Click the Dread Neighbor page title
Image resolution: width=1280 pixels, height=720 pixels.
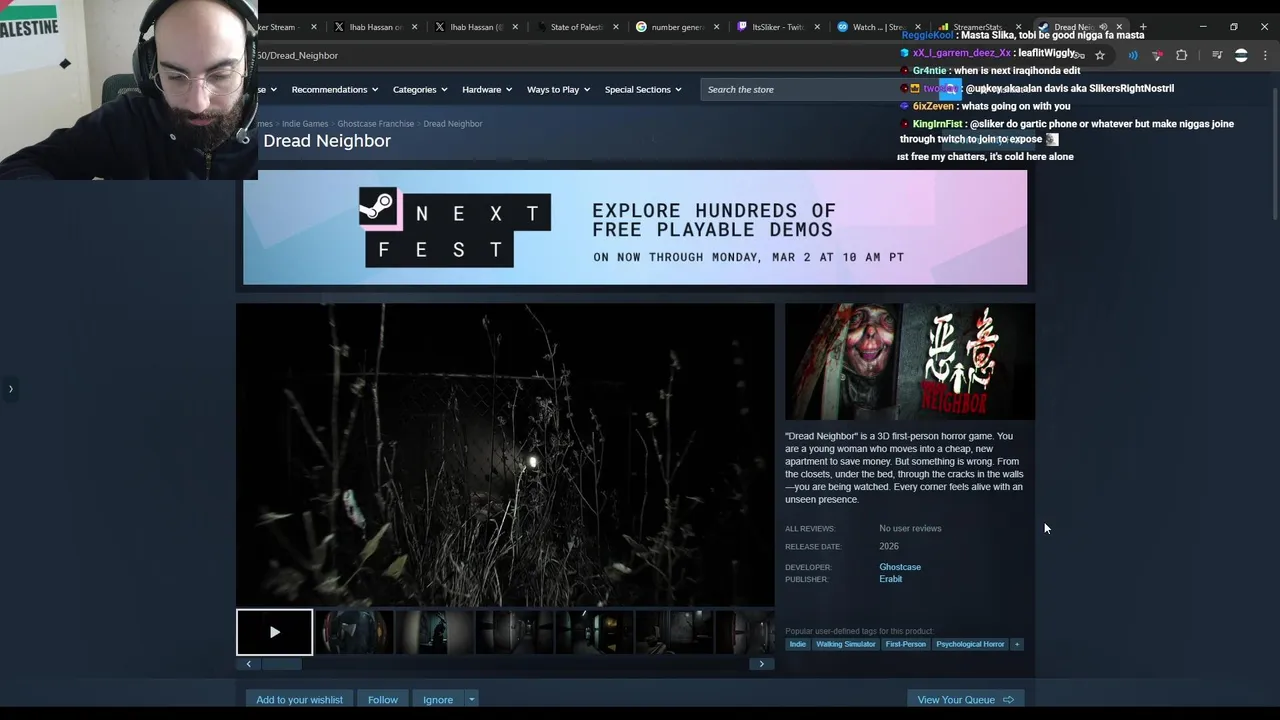pos(327,141)
